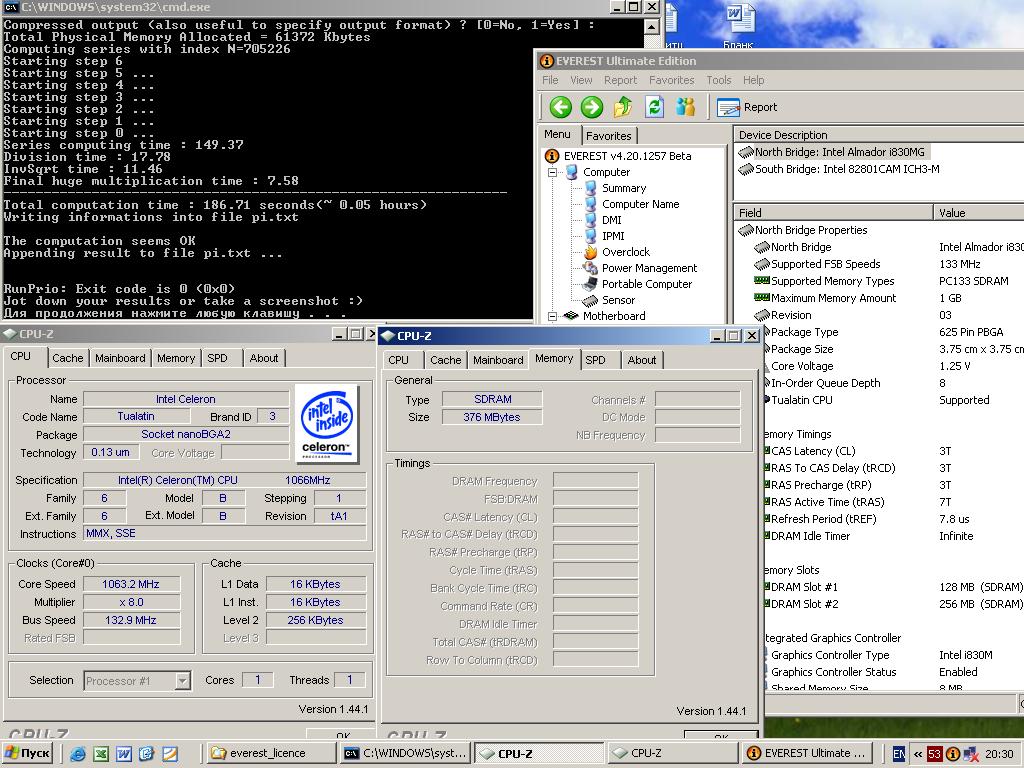Switch to everest_licence taskbar button
The image size is (1024, 768).
pos(271,754)
